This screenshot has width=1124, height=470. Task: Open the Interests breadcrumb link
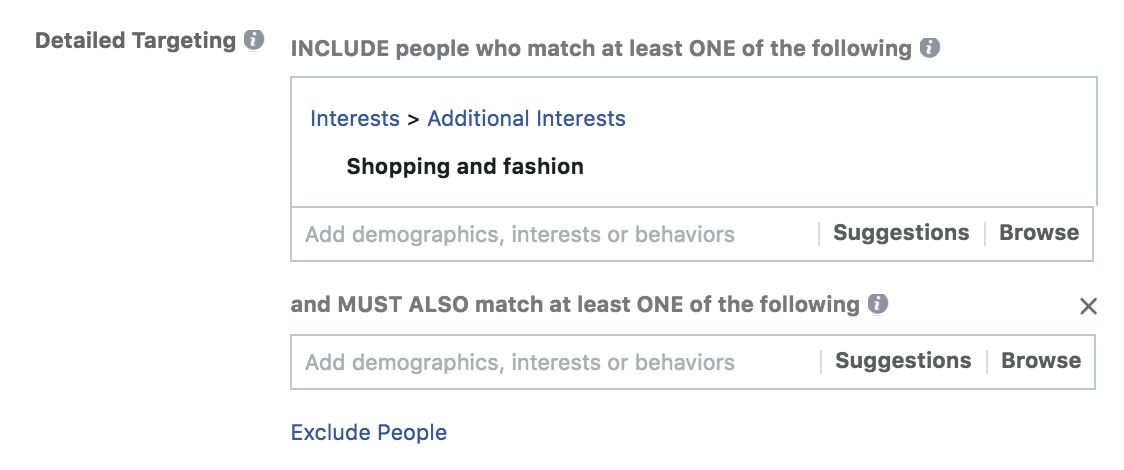pos(355,118)
